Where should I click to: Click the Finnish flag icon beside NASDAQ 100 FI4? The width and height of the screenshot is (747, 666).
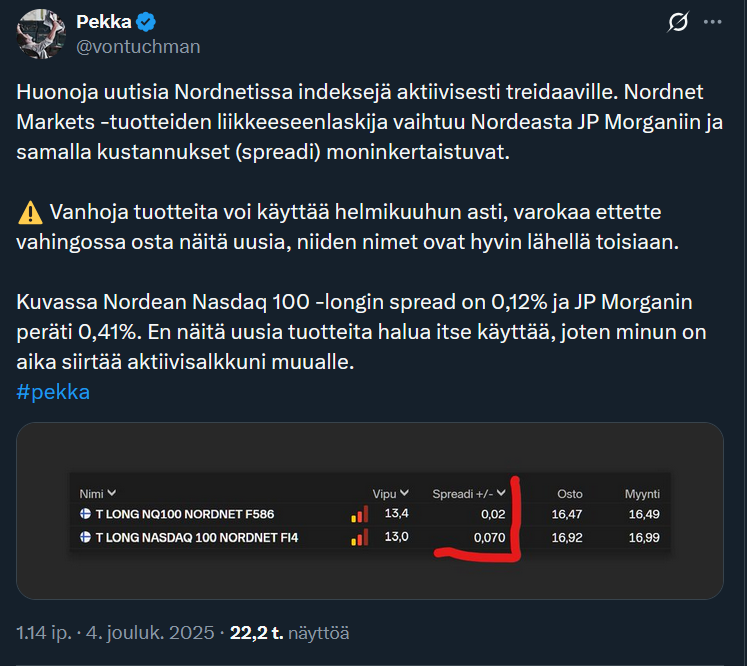(87, 538)
